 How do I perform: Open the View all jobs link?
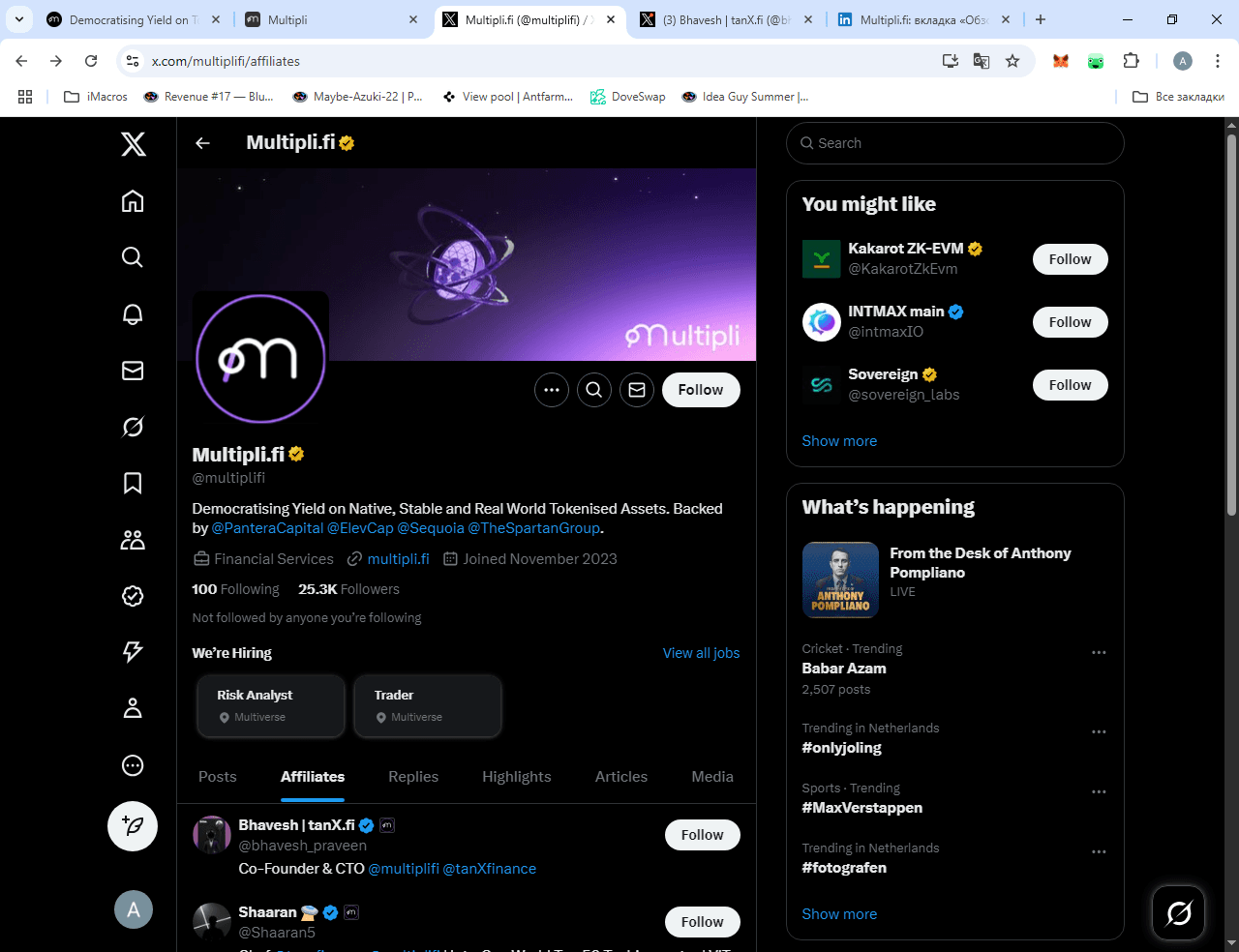(x=701, y=653)
